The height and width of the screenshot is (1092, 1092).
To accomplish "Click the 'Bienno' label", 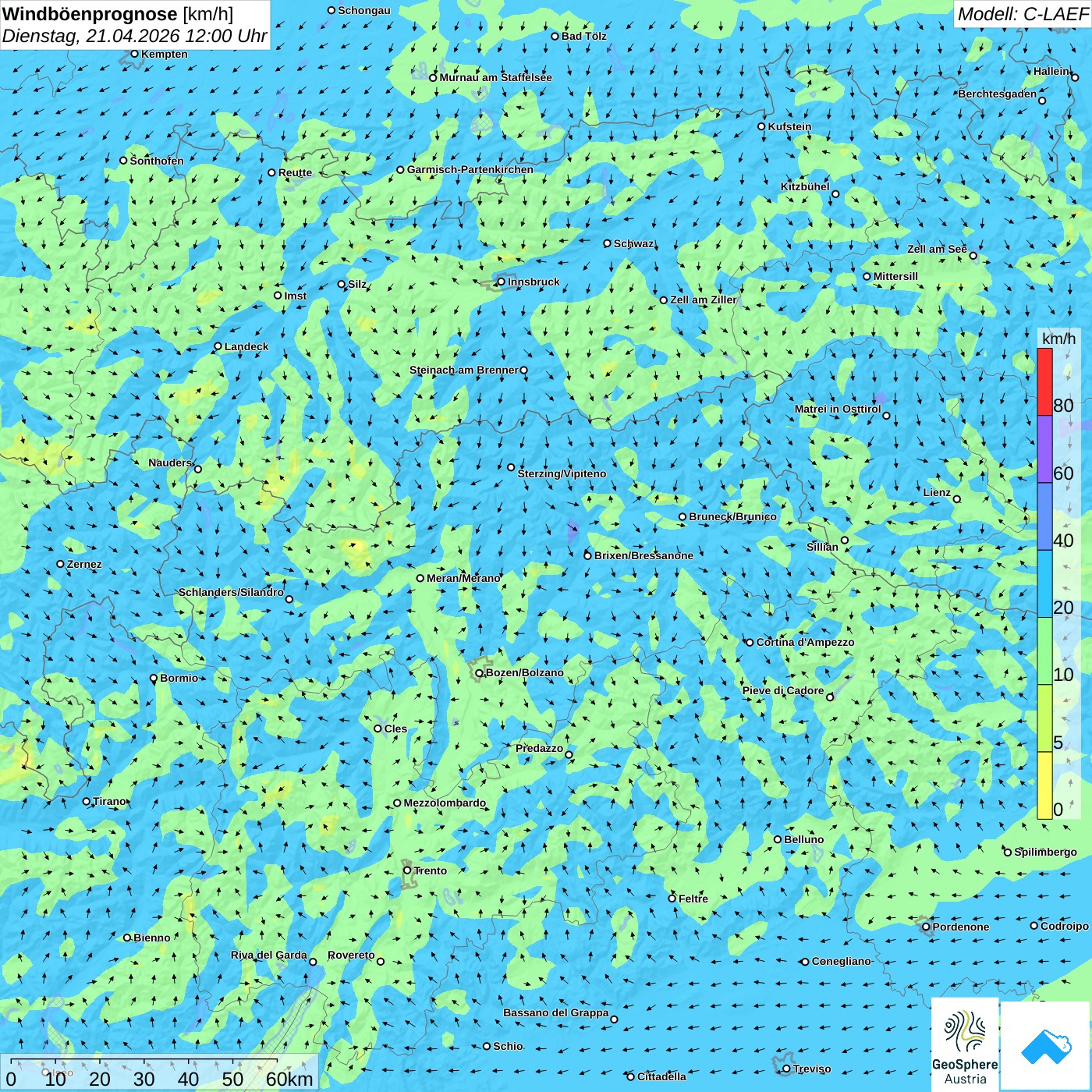I will 151,938.
